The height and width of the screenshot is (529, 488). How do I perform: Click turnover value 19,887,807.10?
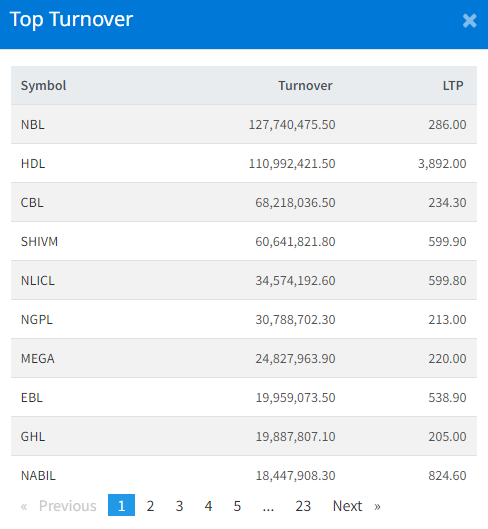[x=295, y=437]
